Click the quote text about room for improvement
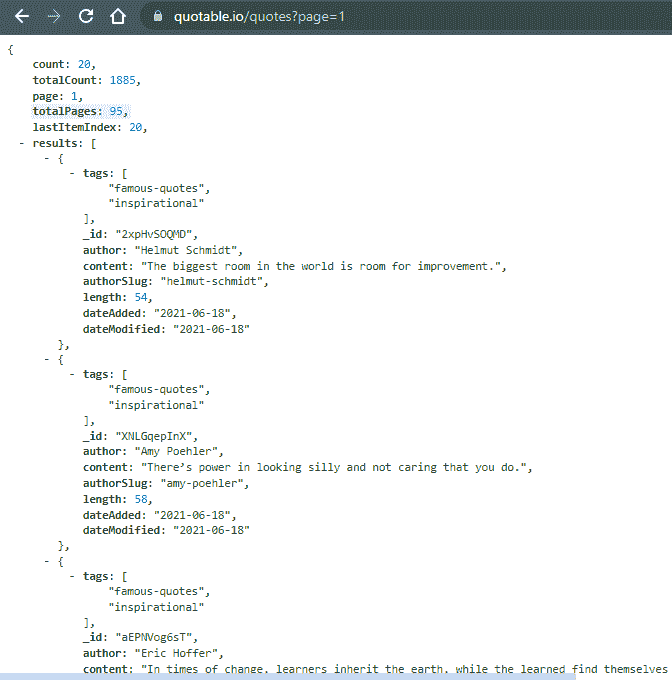 point(324,266)
